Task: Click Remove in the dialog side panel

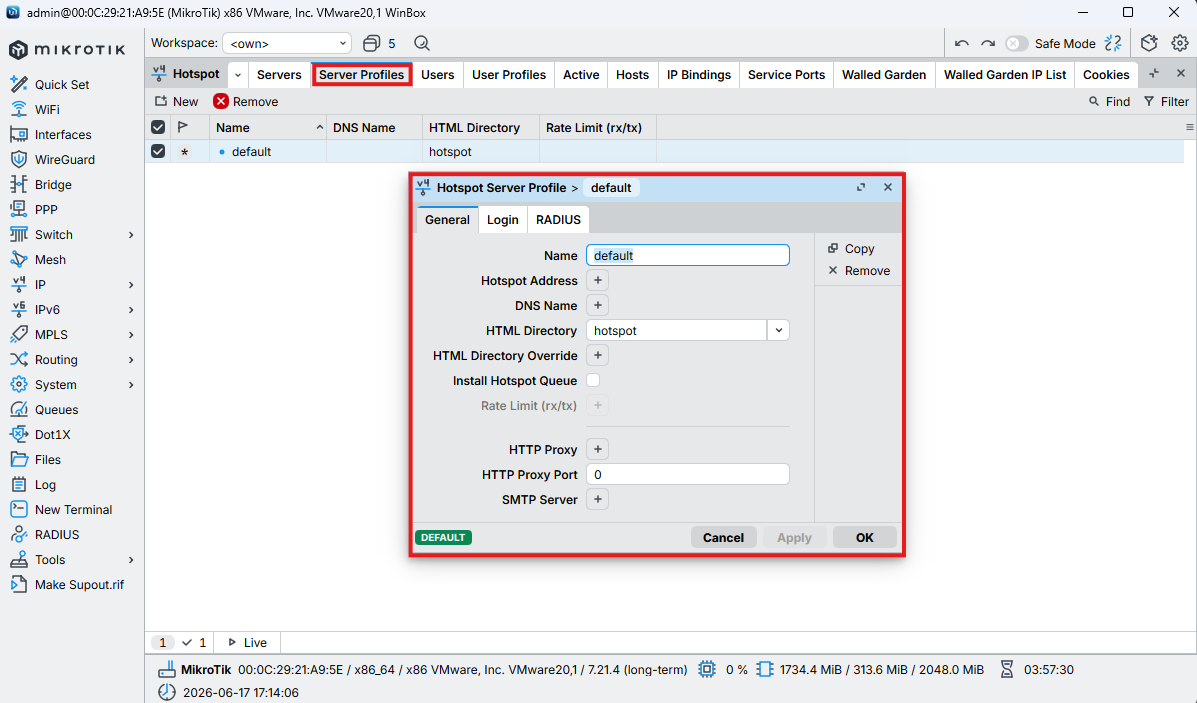Action: tap(859, 271)
